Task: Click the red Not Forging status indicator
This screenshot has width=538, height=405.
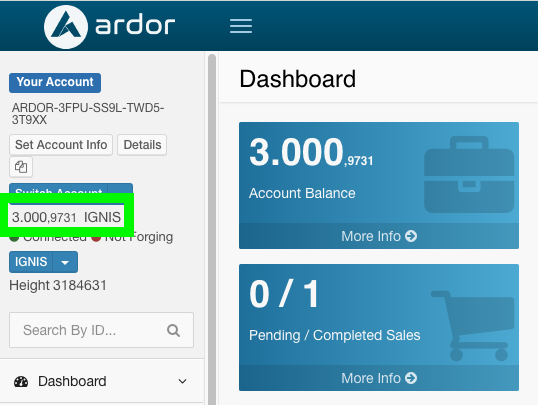Action: [x=96, y=237]
